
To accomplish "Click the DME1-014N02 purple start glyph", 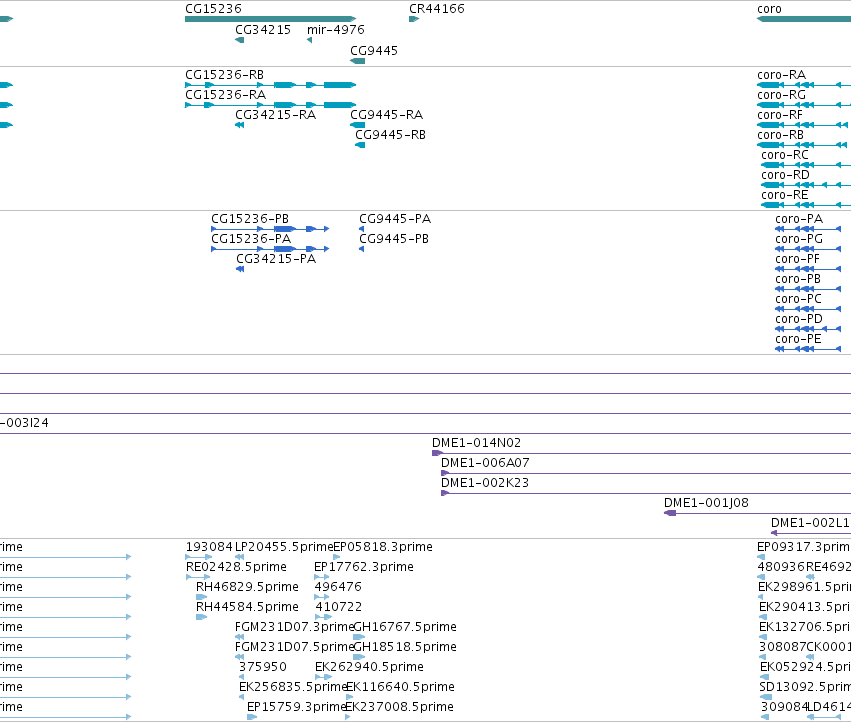I will (437, 453).
